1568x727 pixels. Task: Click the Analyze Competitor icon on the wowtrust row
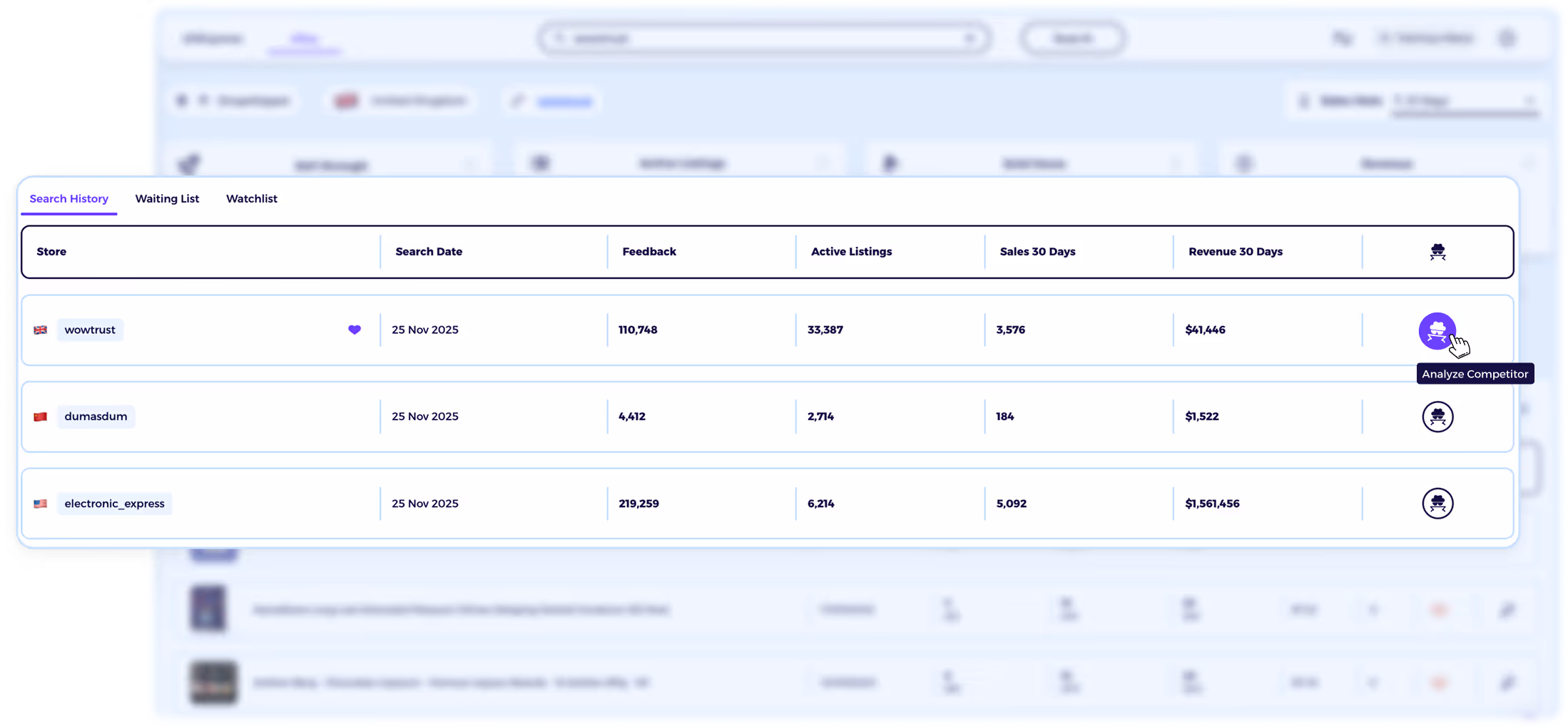coord(1437,330)
